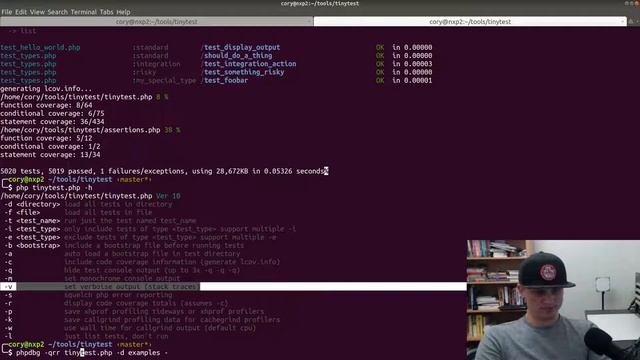Click 'statement coverage: 36/434' line
This screenshot has height=360, width=640.
(52, 122)
